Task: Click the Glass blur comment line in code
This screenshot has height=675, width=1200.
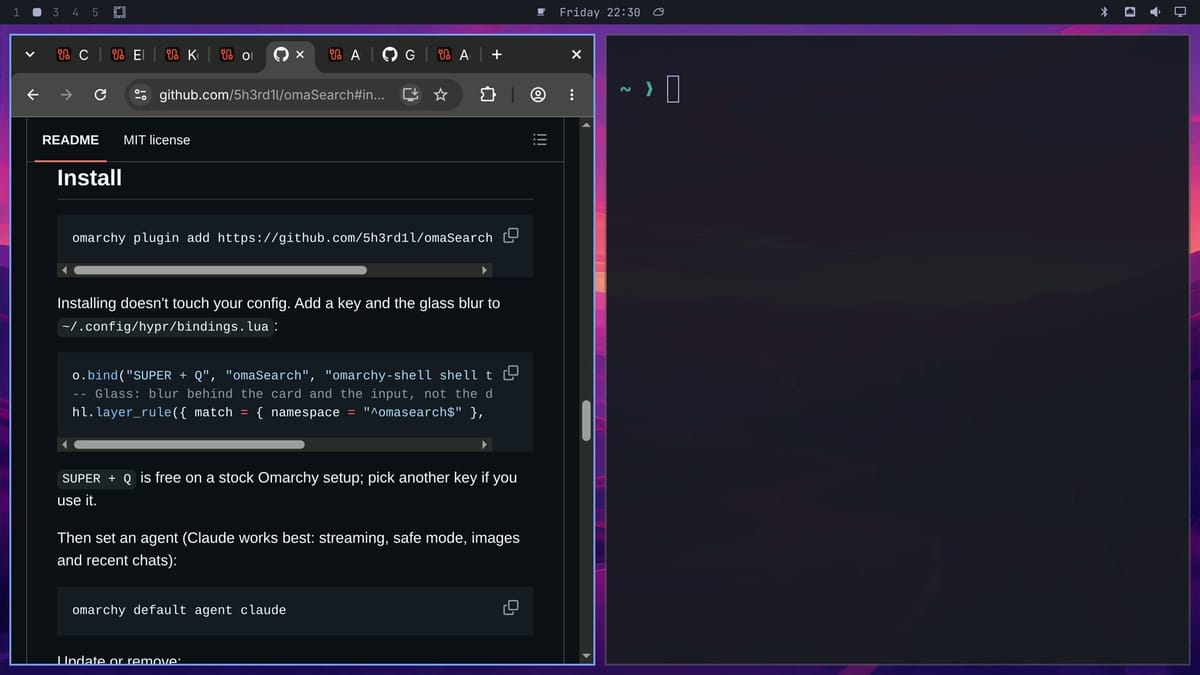Action: pyautogui.click(x=282, y=394)
